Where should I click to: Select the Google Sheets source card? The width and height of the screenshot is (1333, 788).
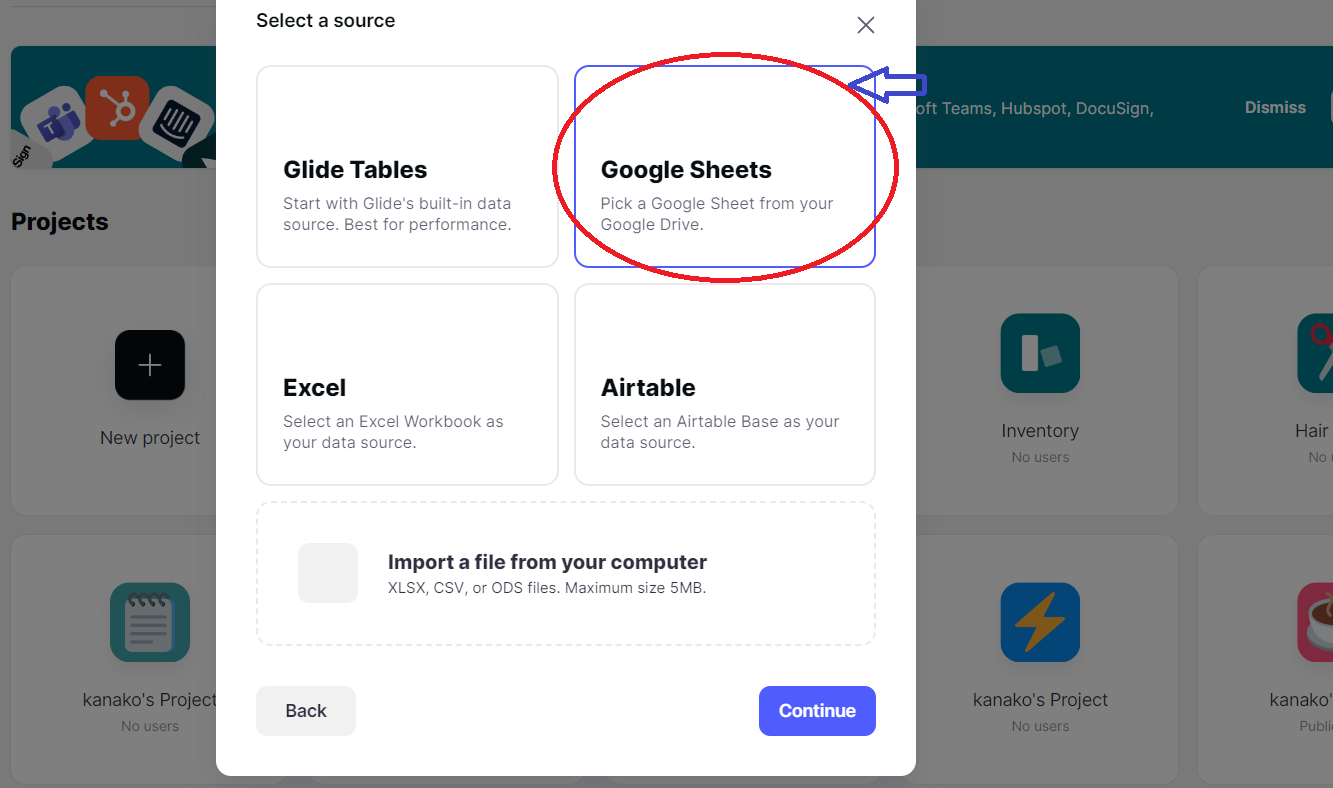(x=725, y=166)
